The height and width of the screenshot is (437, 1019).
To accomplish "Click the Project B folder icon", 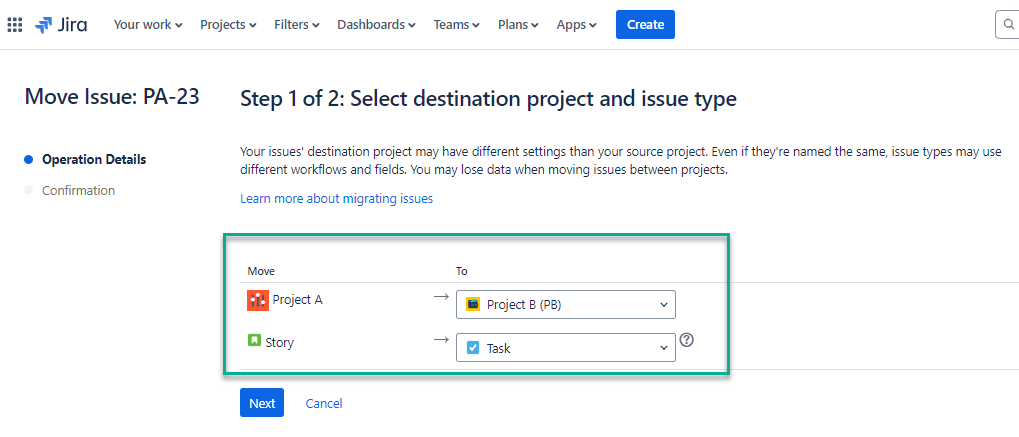I will pyautogui.click(x=473, y=304).
